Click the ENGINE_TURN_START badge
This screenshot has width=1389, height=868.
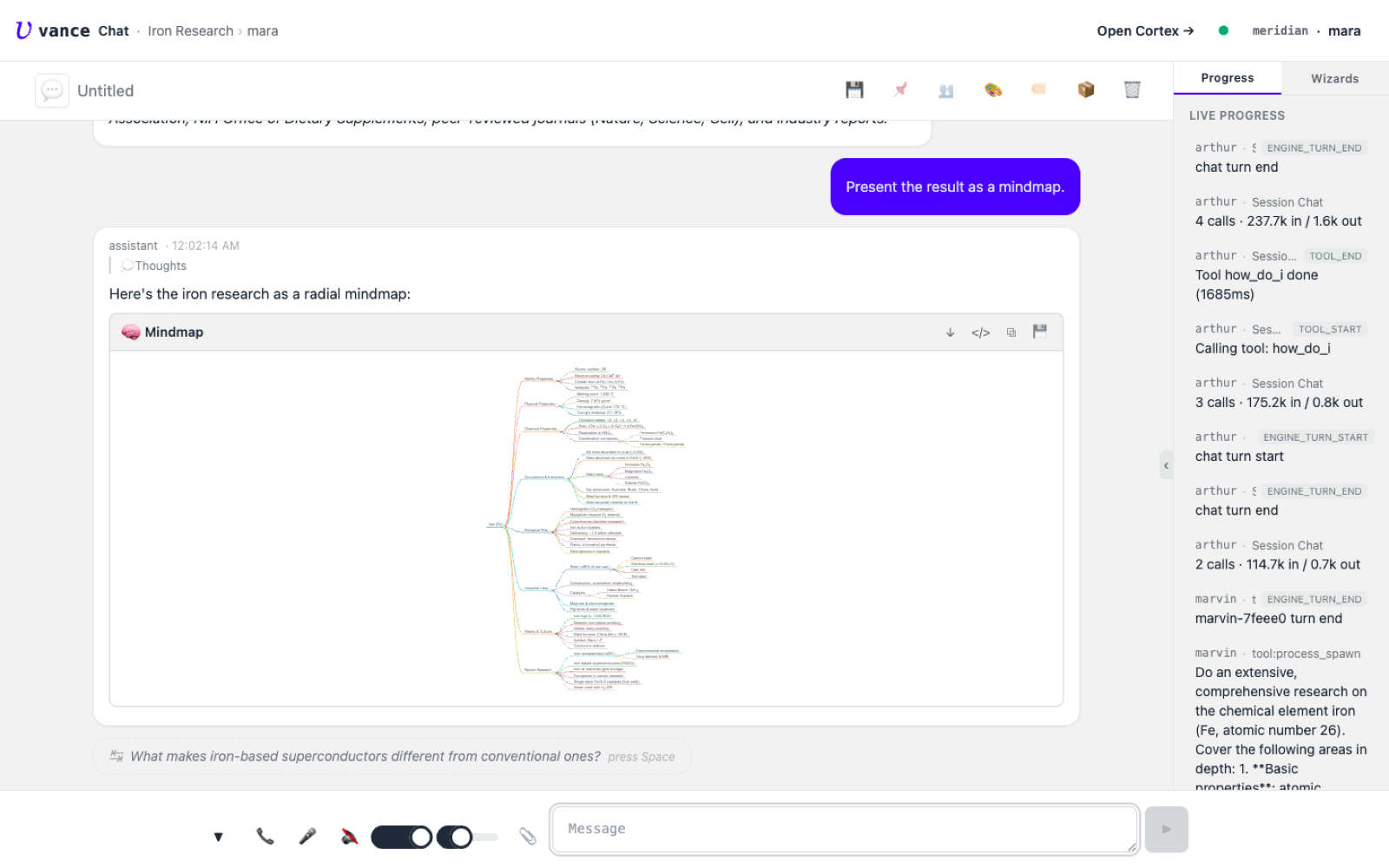[x=1315, y=437]
